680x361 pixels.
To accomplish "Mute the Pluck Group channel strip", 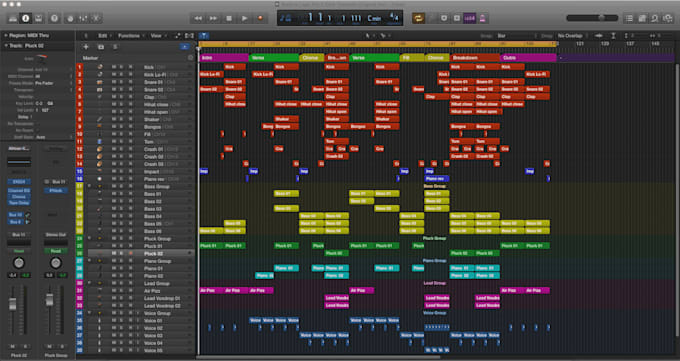I will coord(49,346).
